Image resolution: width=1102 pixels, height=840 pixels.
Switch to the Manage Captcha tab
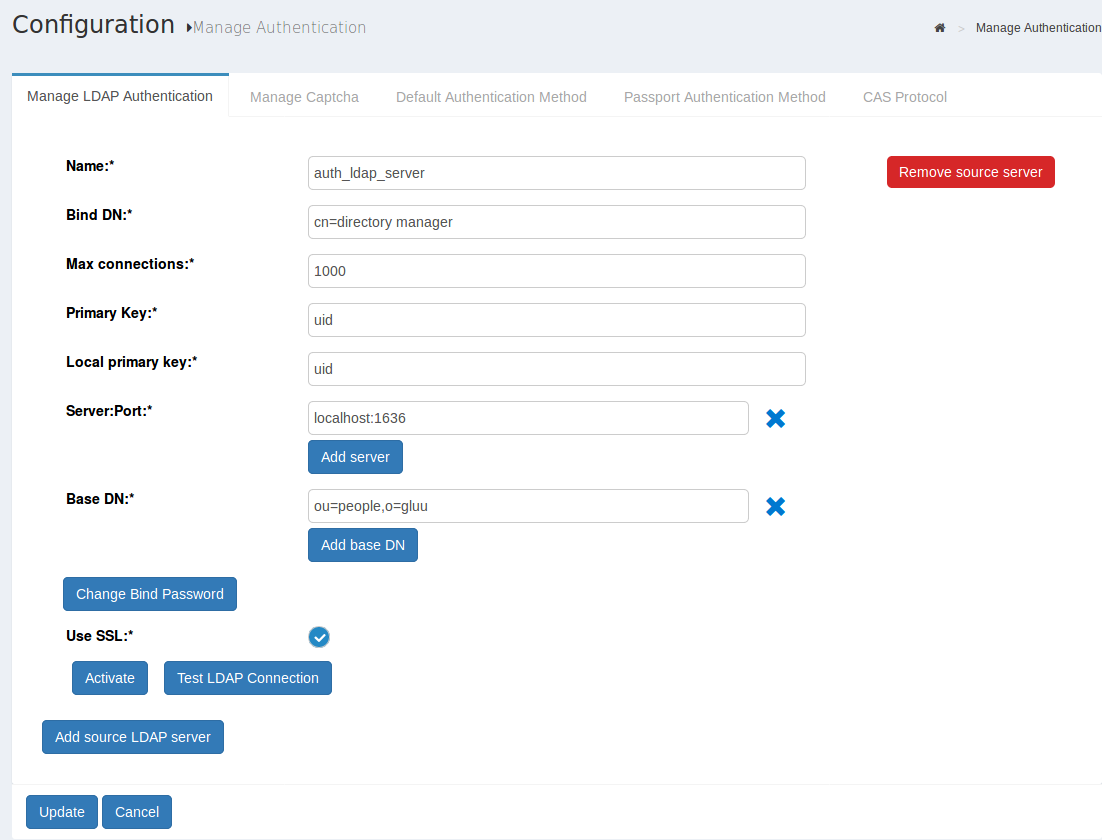coord(304,96)
